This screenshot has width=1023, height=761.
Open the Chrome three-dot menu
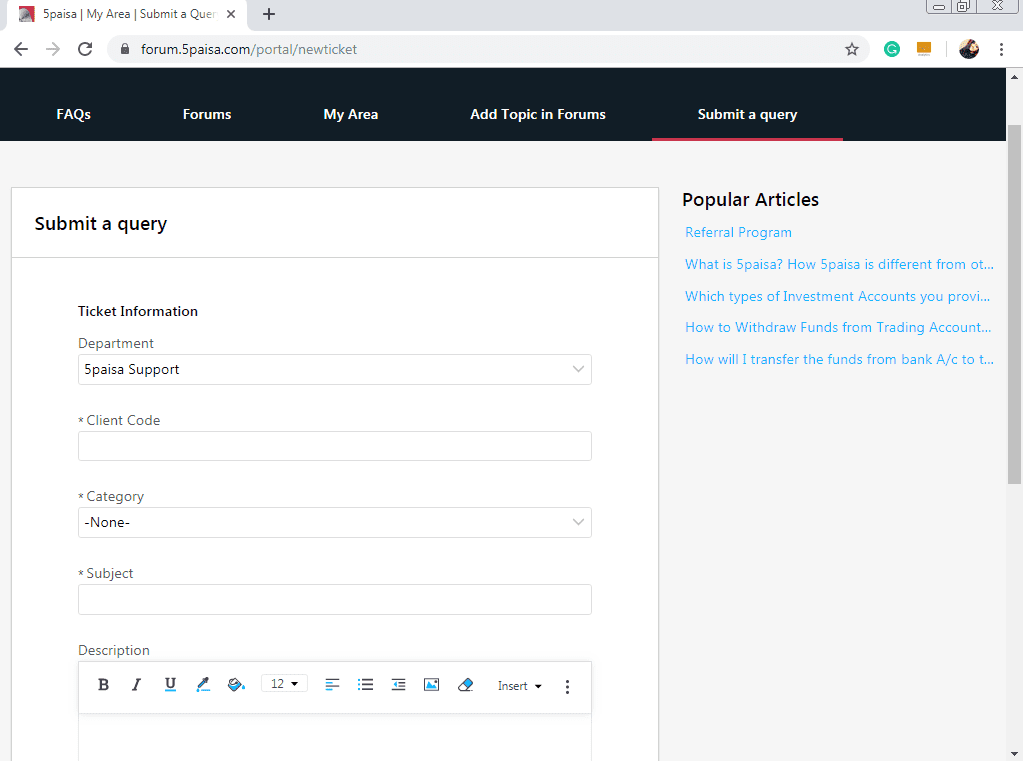pyautogui.click(x=1001, y=49)
